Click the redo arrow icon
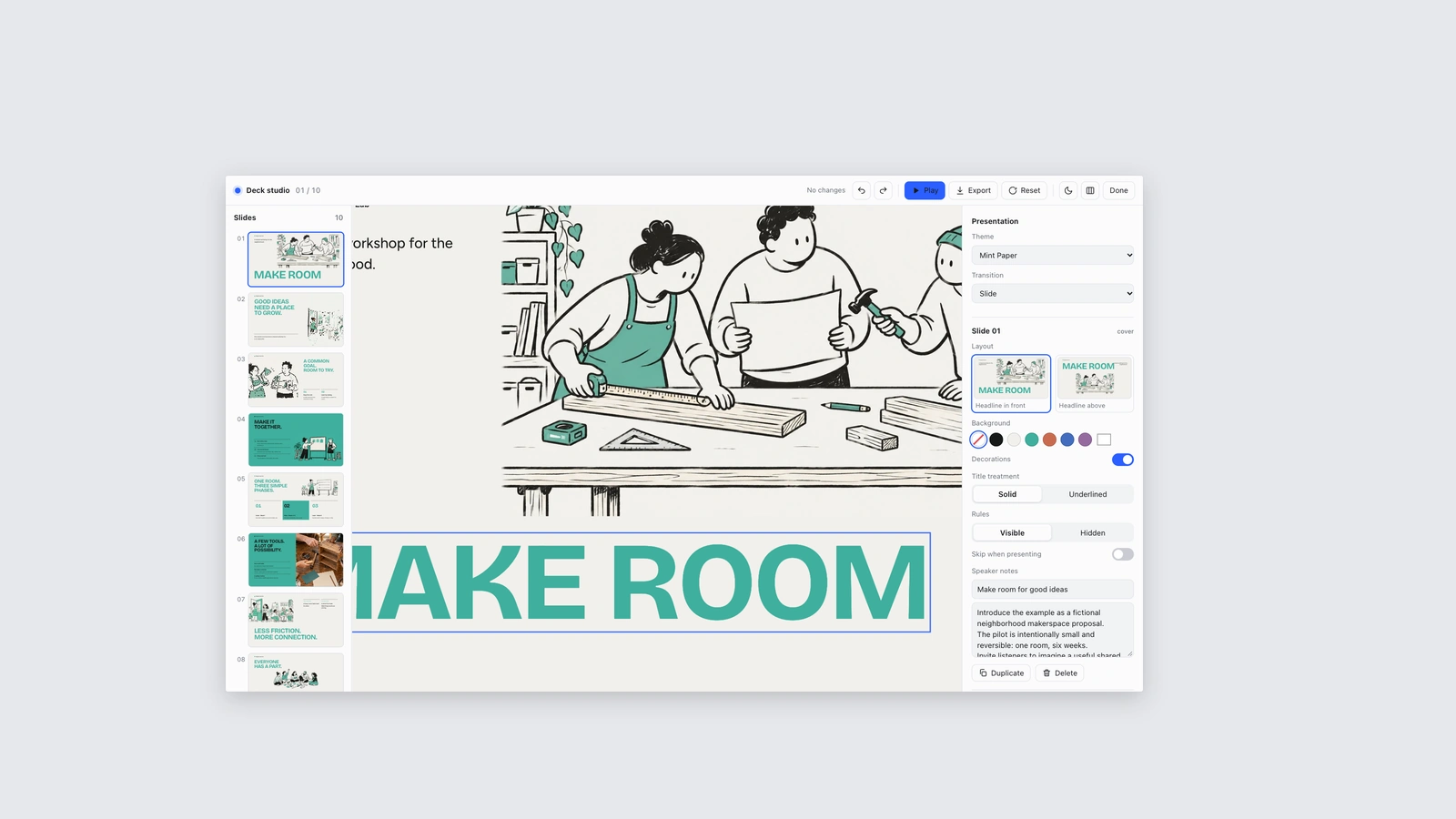This screenshot has height=819, width=1456. pyautogui.click(x=883, y=190)
